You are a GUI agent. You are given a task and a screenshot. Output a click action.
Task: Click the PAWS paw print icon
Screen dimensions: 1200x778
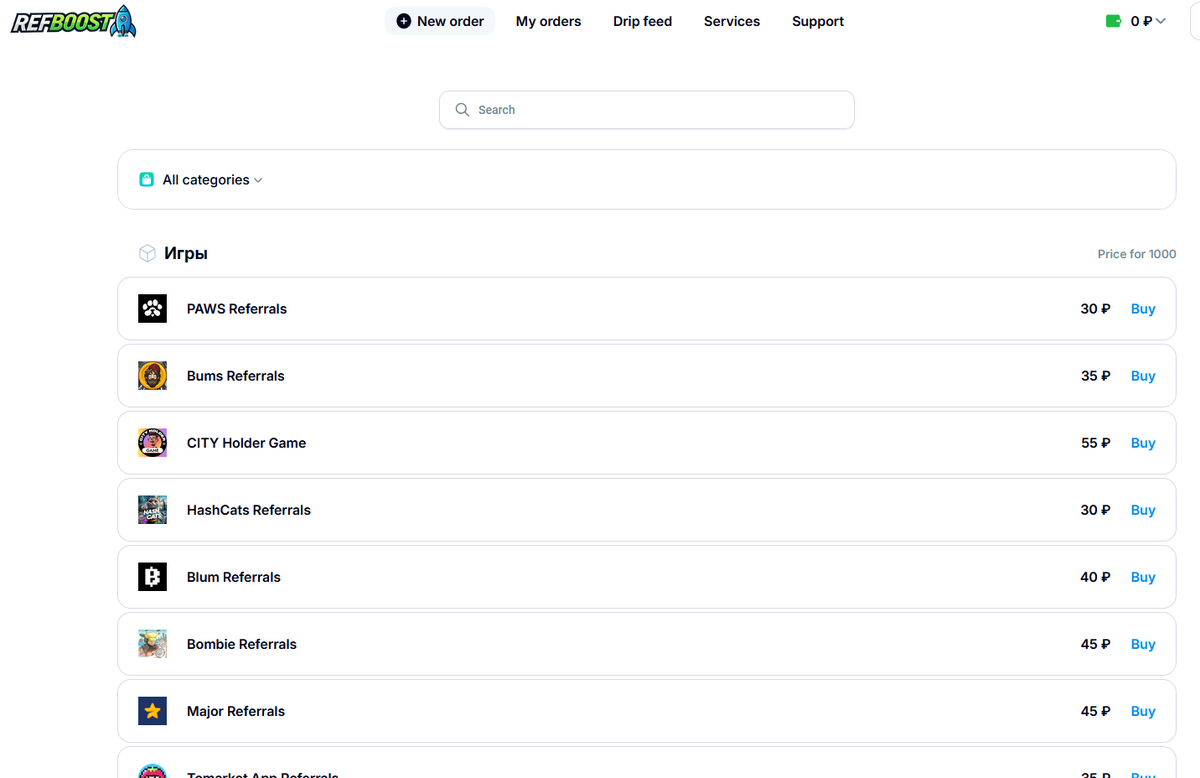[152, 309]
